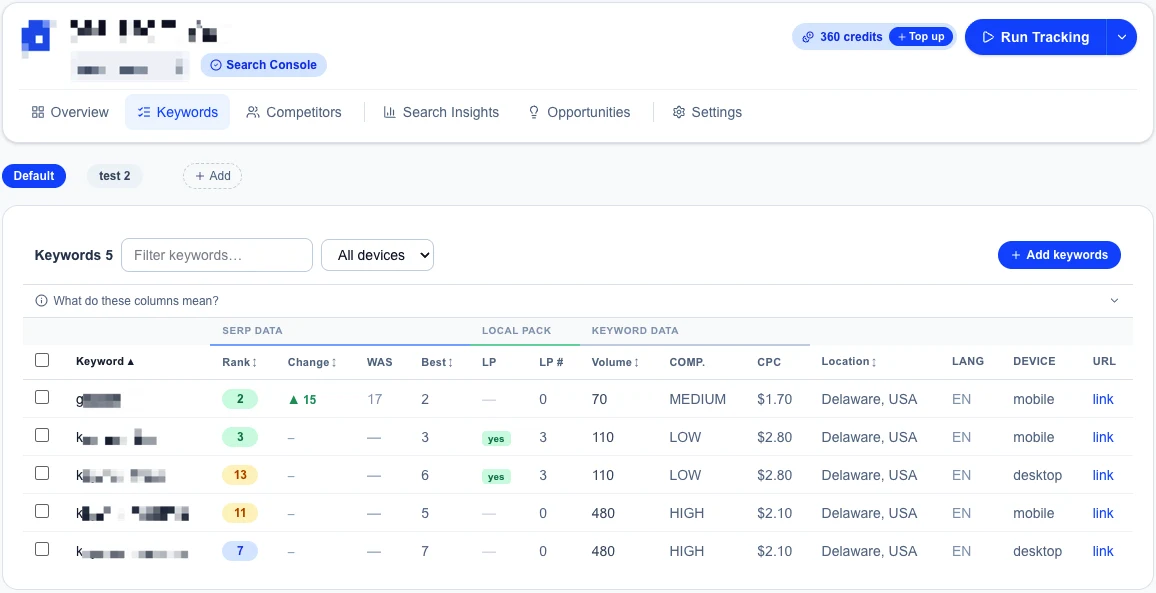Click the $1.70 CPC value
Viewport: 1156px width, 593px height.
pyautogui.click(x=774, y=400)
